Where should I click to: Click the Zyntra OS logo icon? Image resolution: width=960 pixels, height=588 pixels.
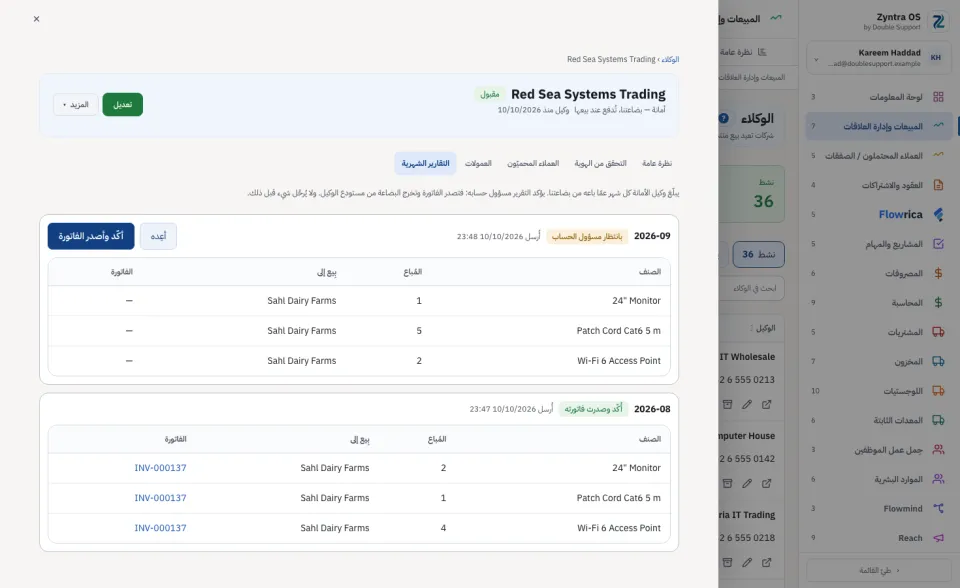pos(938,21)
